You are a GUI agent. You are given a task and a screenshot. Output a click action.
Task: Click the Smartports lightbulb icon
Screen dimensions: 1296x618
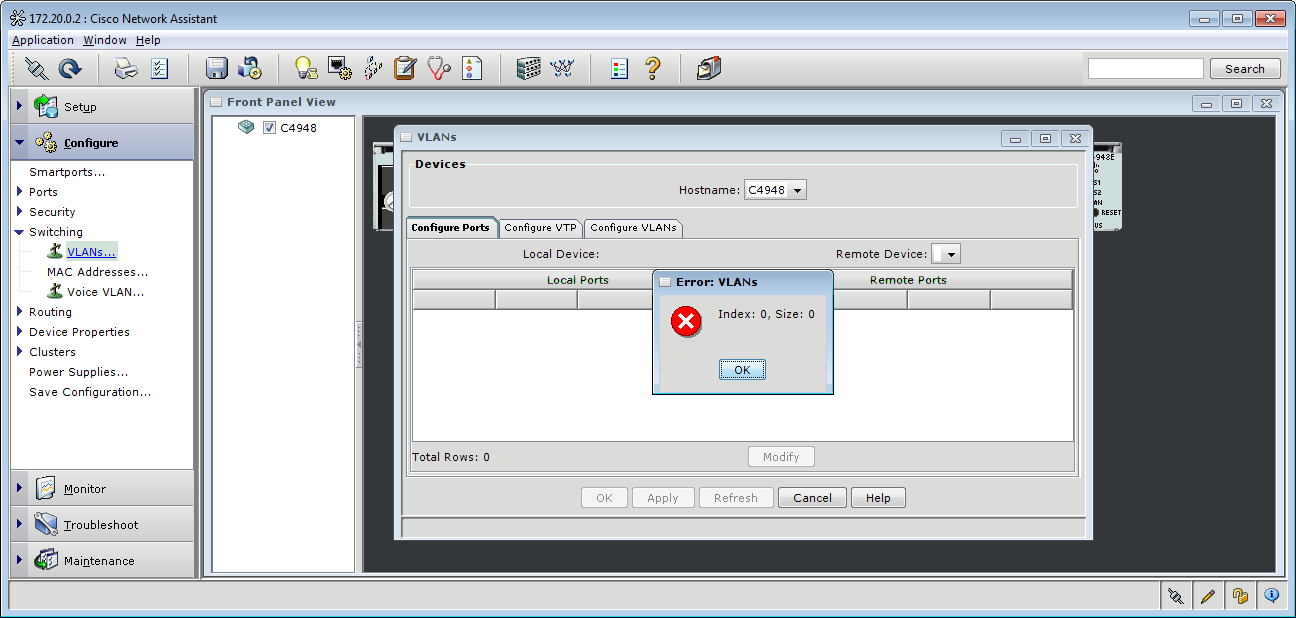coord(306,68)
